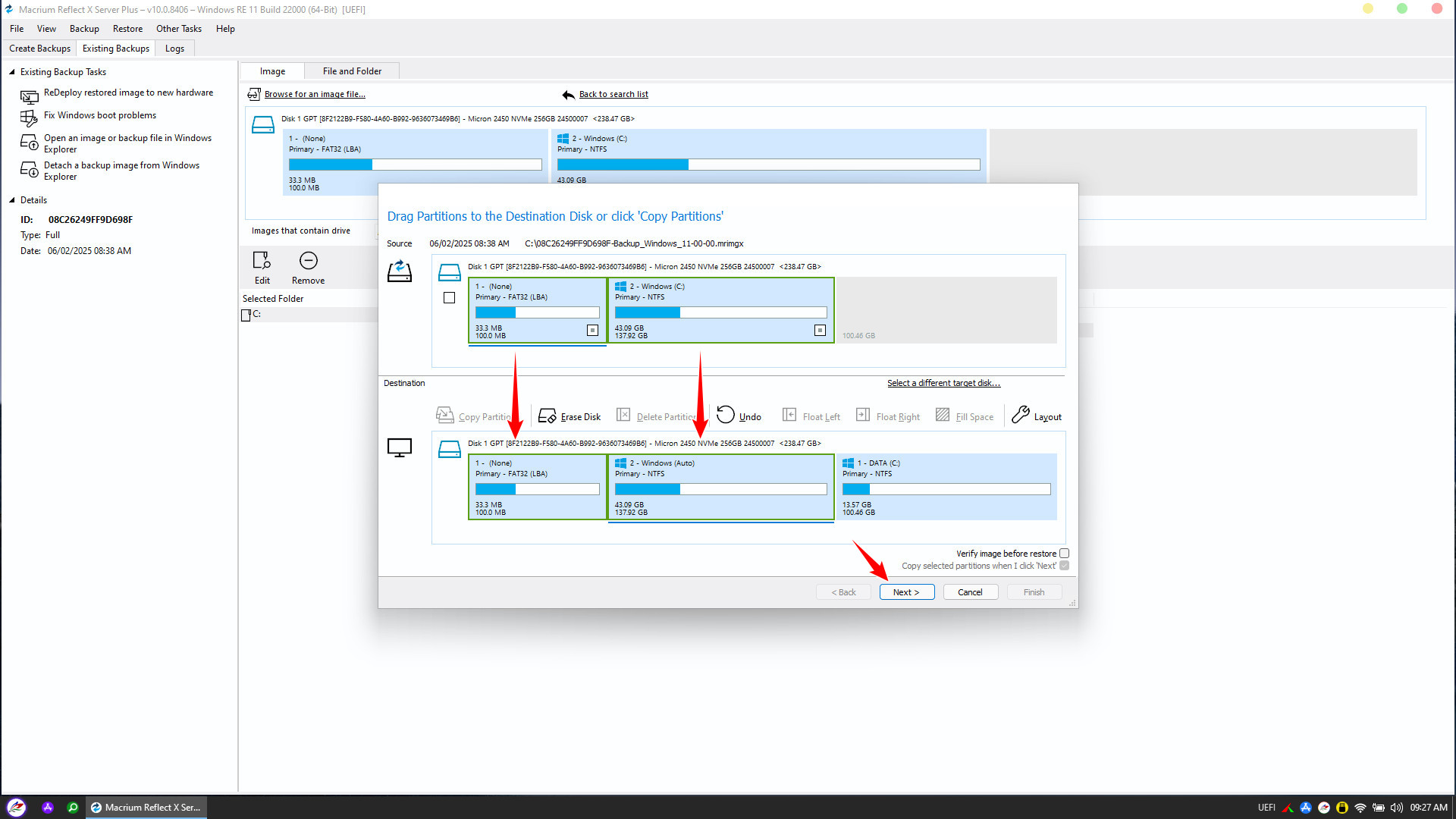Image resolution: width=1456 pixels, height=819 pixels.
Task: Check the source disk select-all checkbox
Action: 449,298
